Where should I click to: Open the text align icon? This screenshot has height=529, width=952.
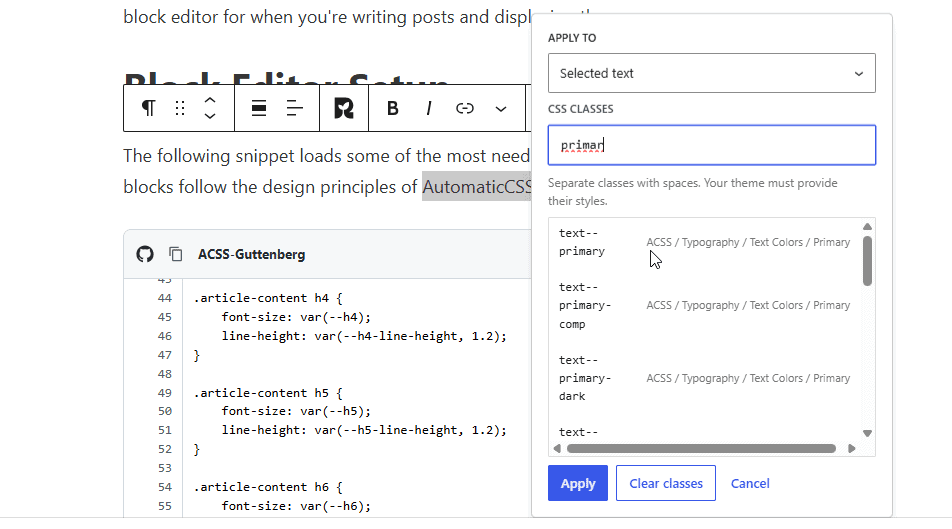(294, 108)
